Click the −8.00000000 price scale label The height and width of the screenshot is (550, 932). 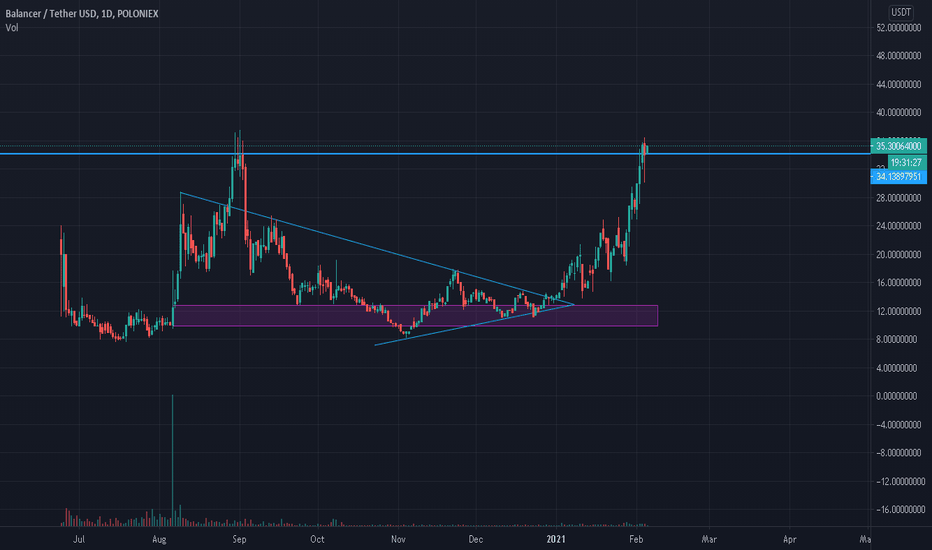point(898,453)
